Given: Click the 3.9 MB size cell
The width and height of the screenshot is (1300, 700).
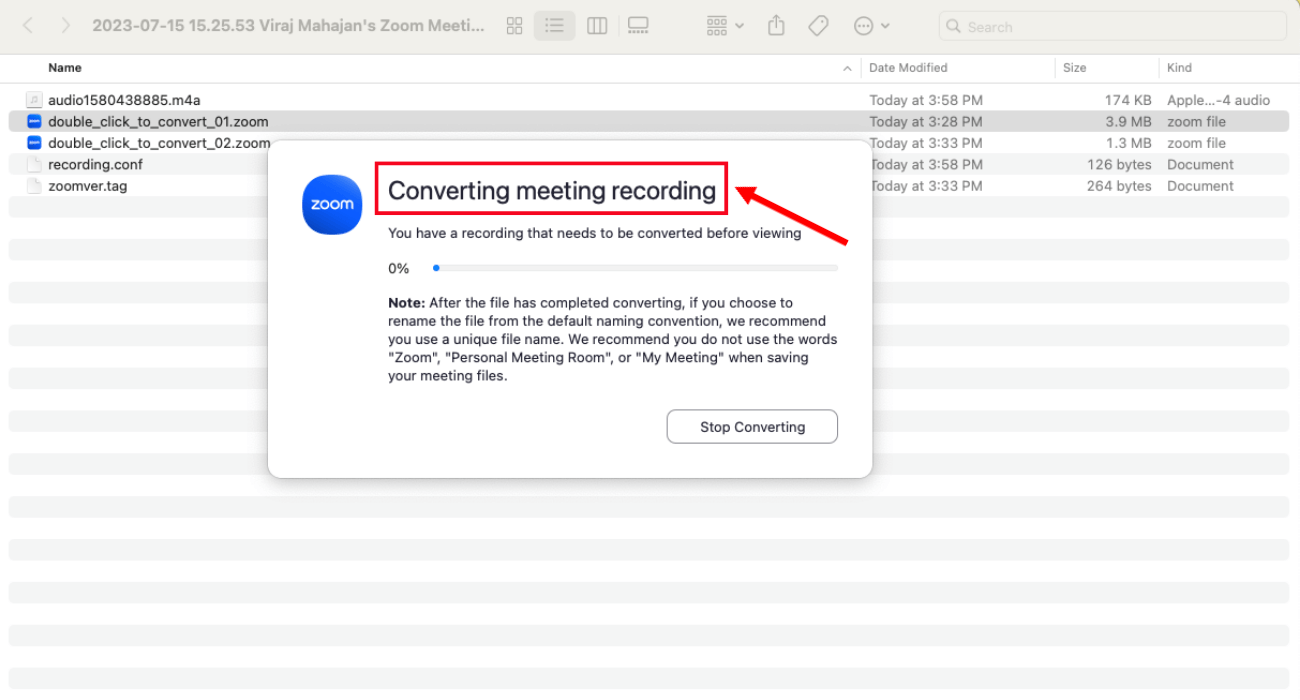Looking at the screenshot, I should pyautogui.click(x=1128, y=122).
